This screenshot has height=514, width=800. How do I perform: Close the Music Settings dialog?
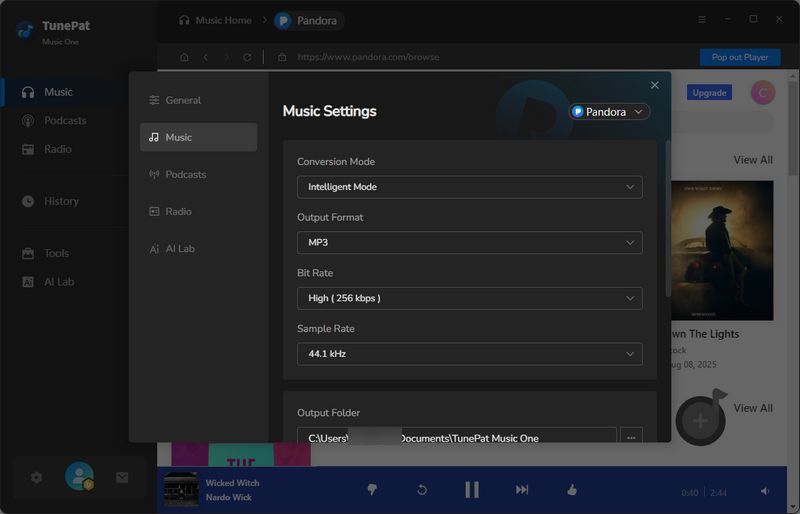655,86
